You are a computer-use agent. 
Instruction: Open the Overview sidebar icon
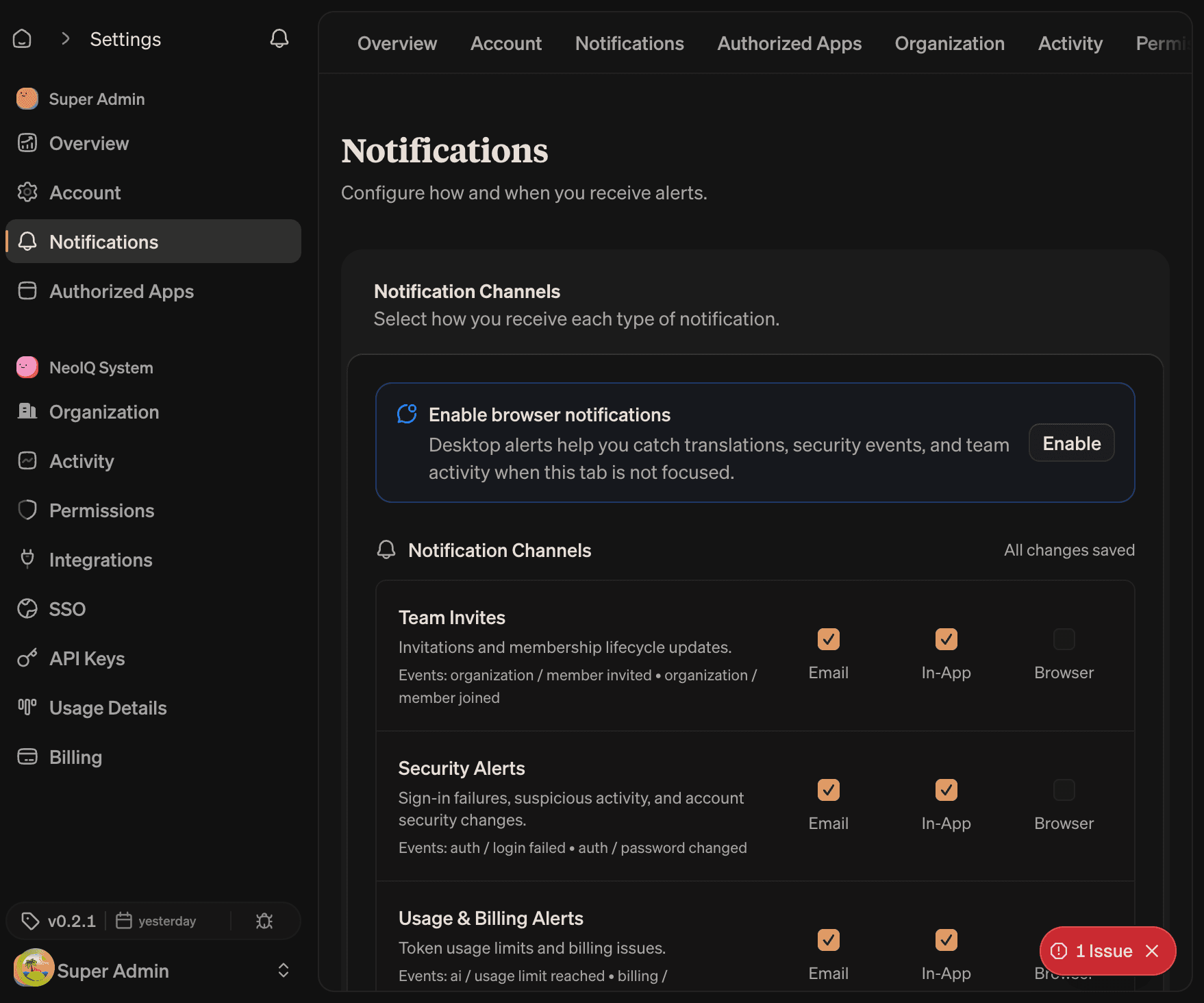(x=27, y=143)
